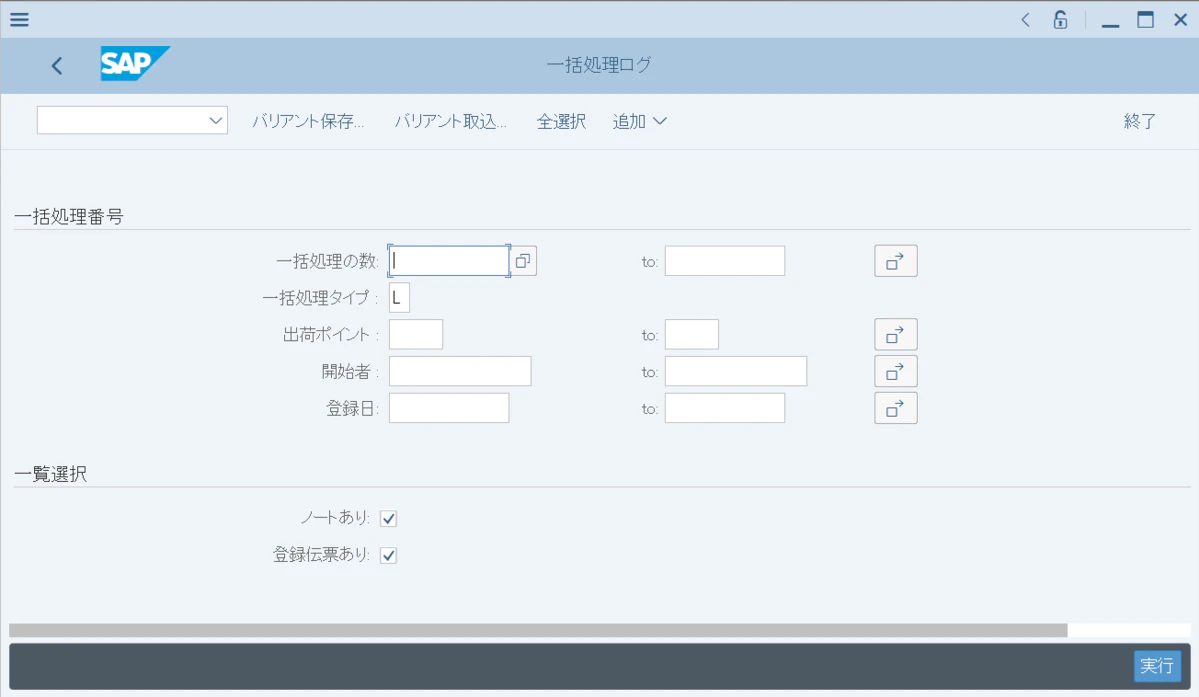The width and height of the screenshot is (1199, 697).
Task: Click the 出荷ポイント from field
Action: (416, 335)
